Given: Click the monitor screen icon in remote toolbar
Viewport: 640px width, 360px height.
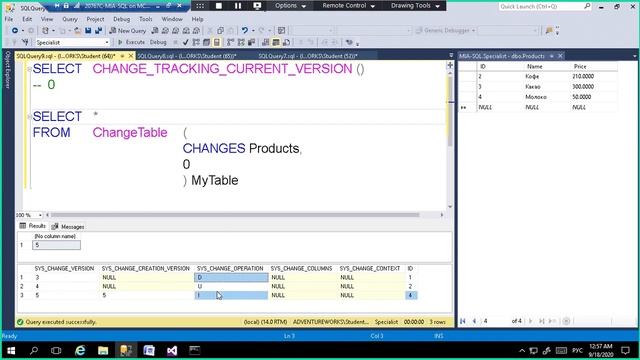Looking at the screenshot, I should point(257,6).
